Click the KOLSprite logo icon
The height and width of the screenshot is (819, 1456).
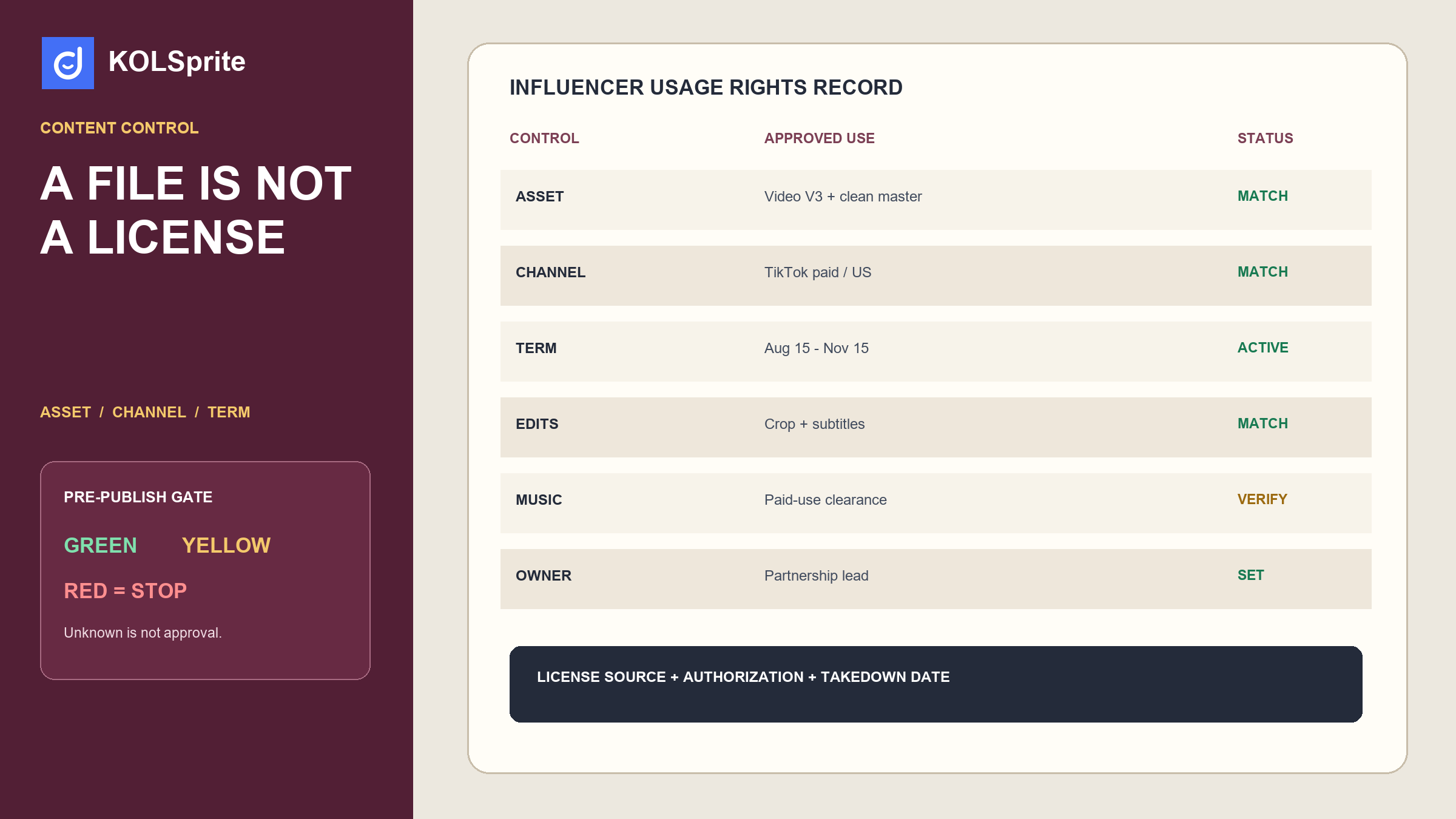[68, 63]
